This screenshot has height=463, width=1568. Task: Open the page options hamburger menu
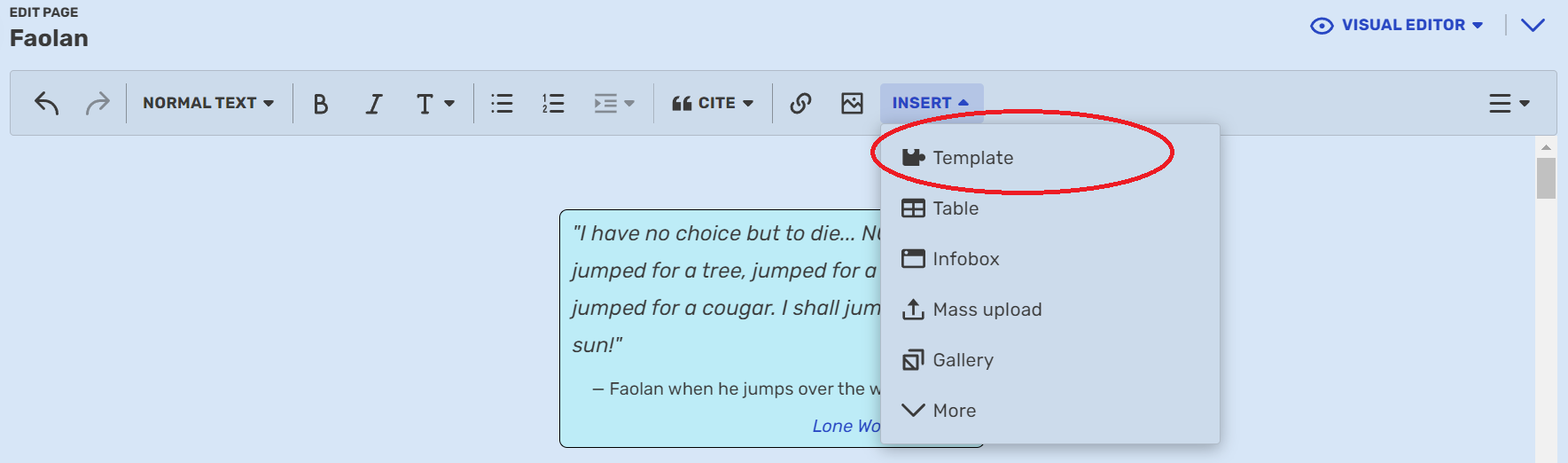pyautogui.click(x=1509, y=104)
